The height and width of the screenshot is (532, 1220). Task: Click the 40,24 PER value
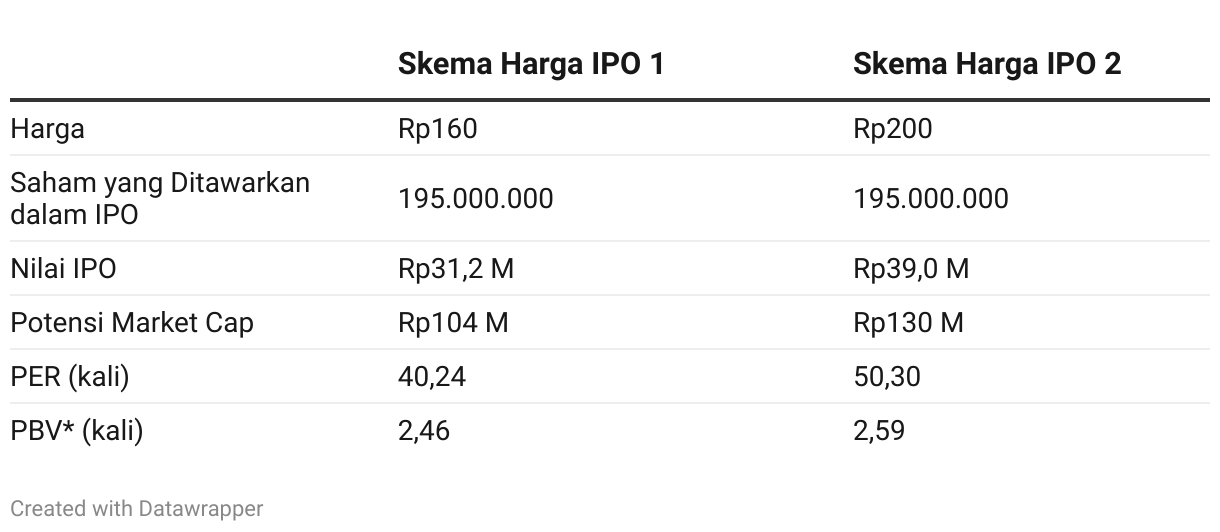click(x=432, y=377)
